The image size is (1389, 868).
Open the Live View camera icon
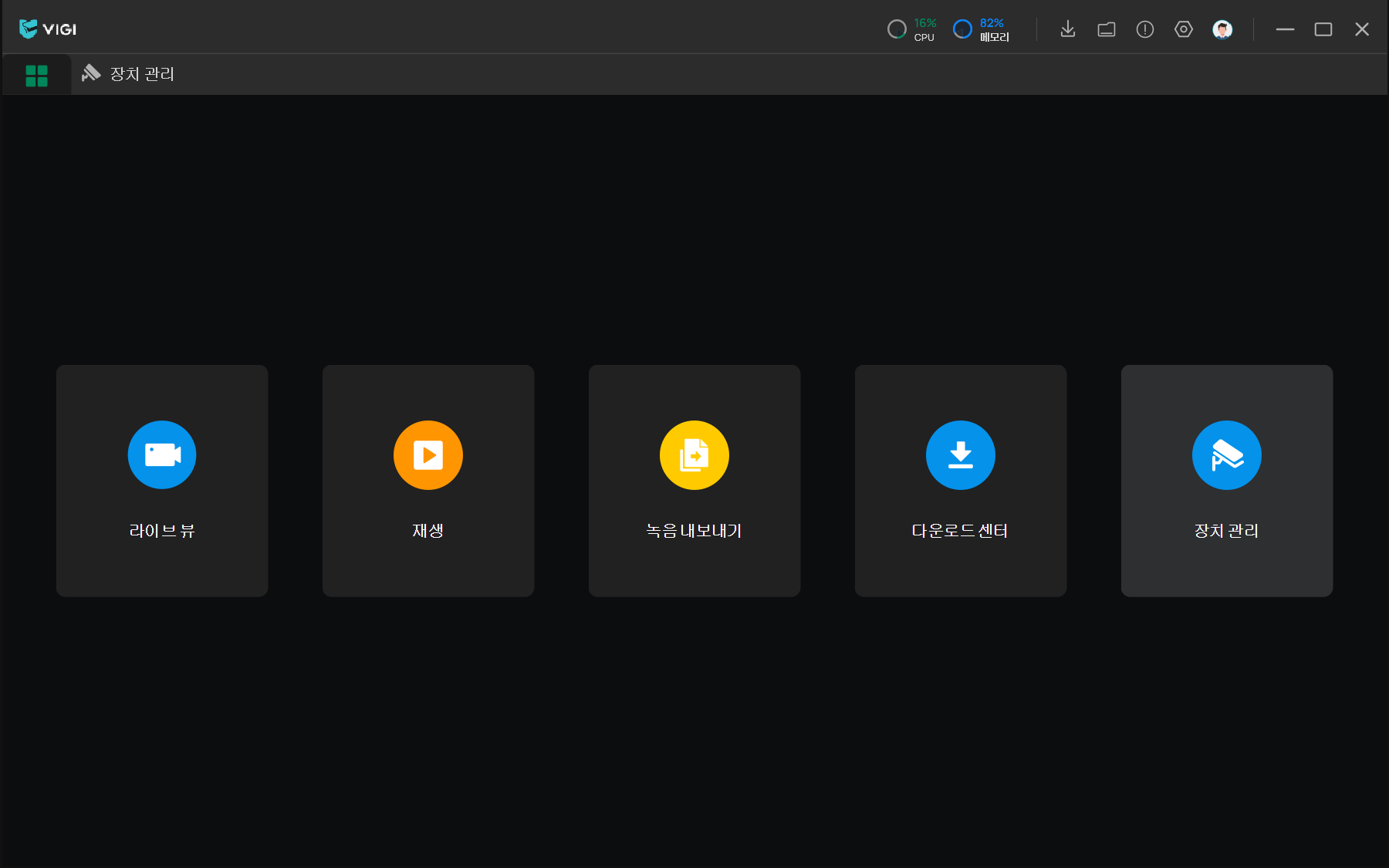162,454
